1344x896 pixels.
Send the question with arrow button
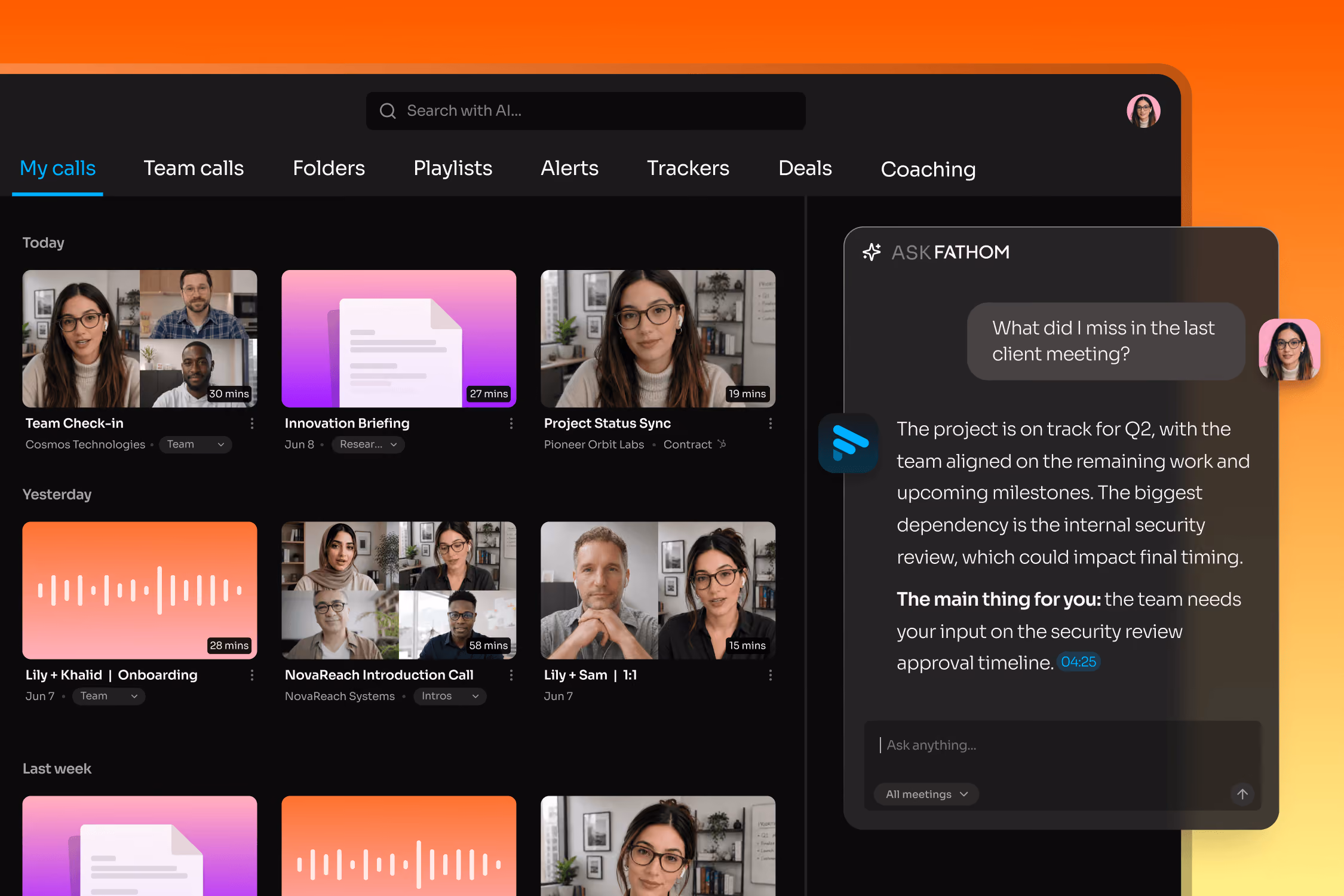coord(1242,794)
